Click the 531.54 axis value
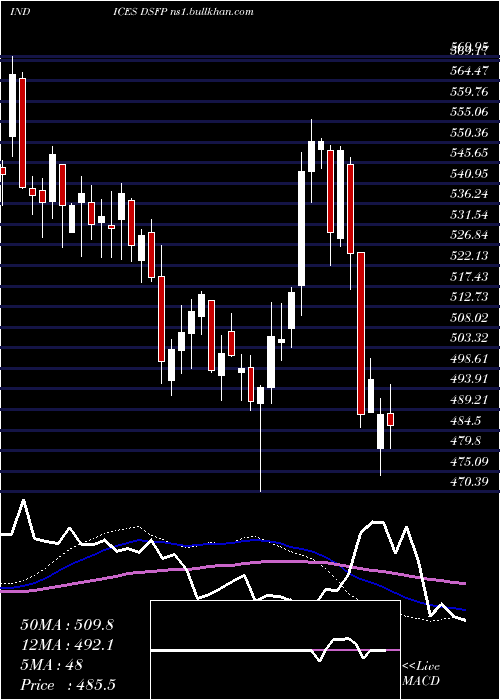This screenshot has height=700, width=500. (x=470, y=215)
